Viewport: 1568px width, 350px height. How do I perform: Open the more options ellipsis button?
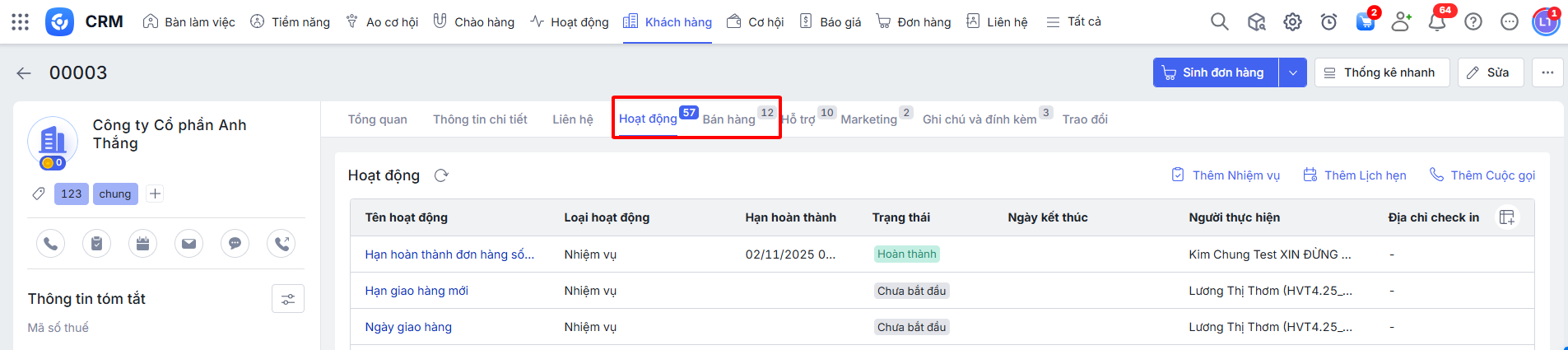(x=1547, y=73)
